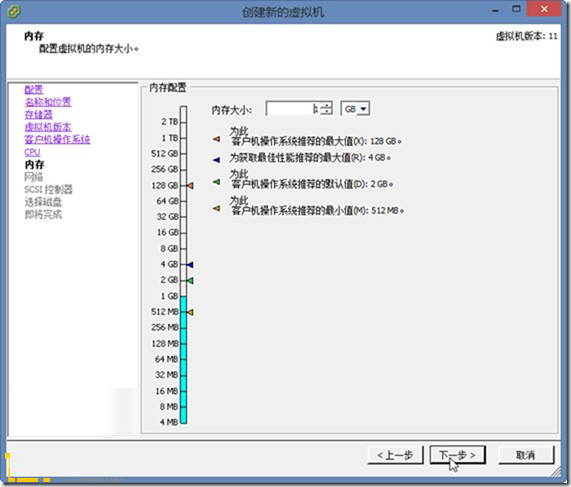
Task: Click the 下一步 next button
Action: pyautogui.click(x=457, y=455)
